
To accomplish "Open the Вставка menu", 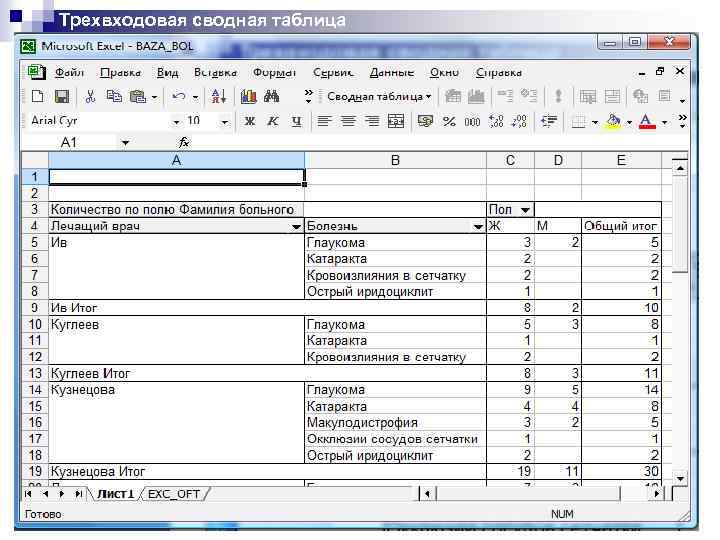I will pyautogui.click(x=215, y=73).
